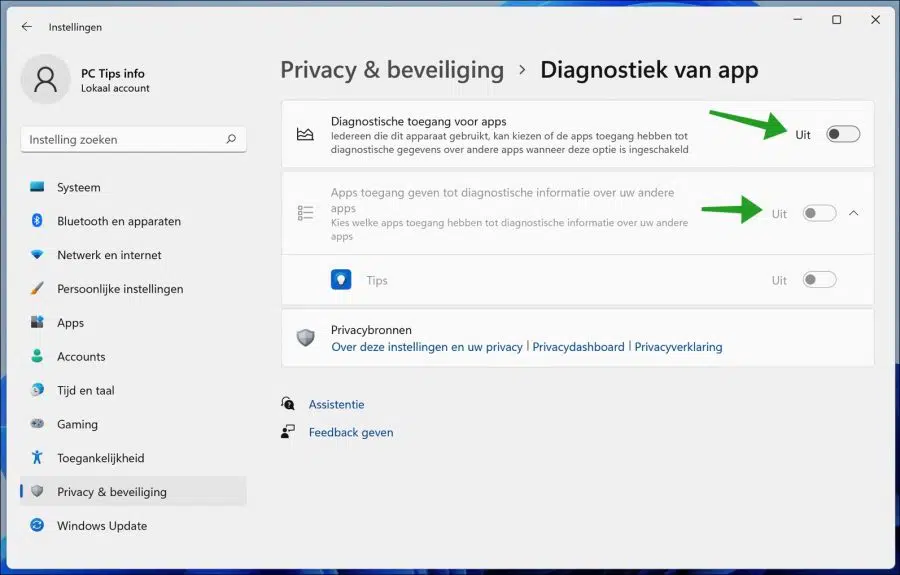Viewport: 900px width, 575px height.
Task: Go to Accounts settings
Action: 133,356
